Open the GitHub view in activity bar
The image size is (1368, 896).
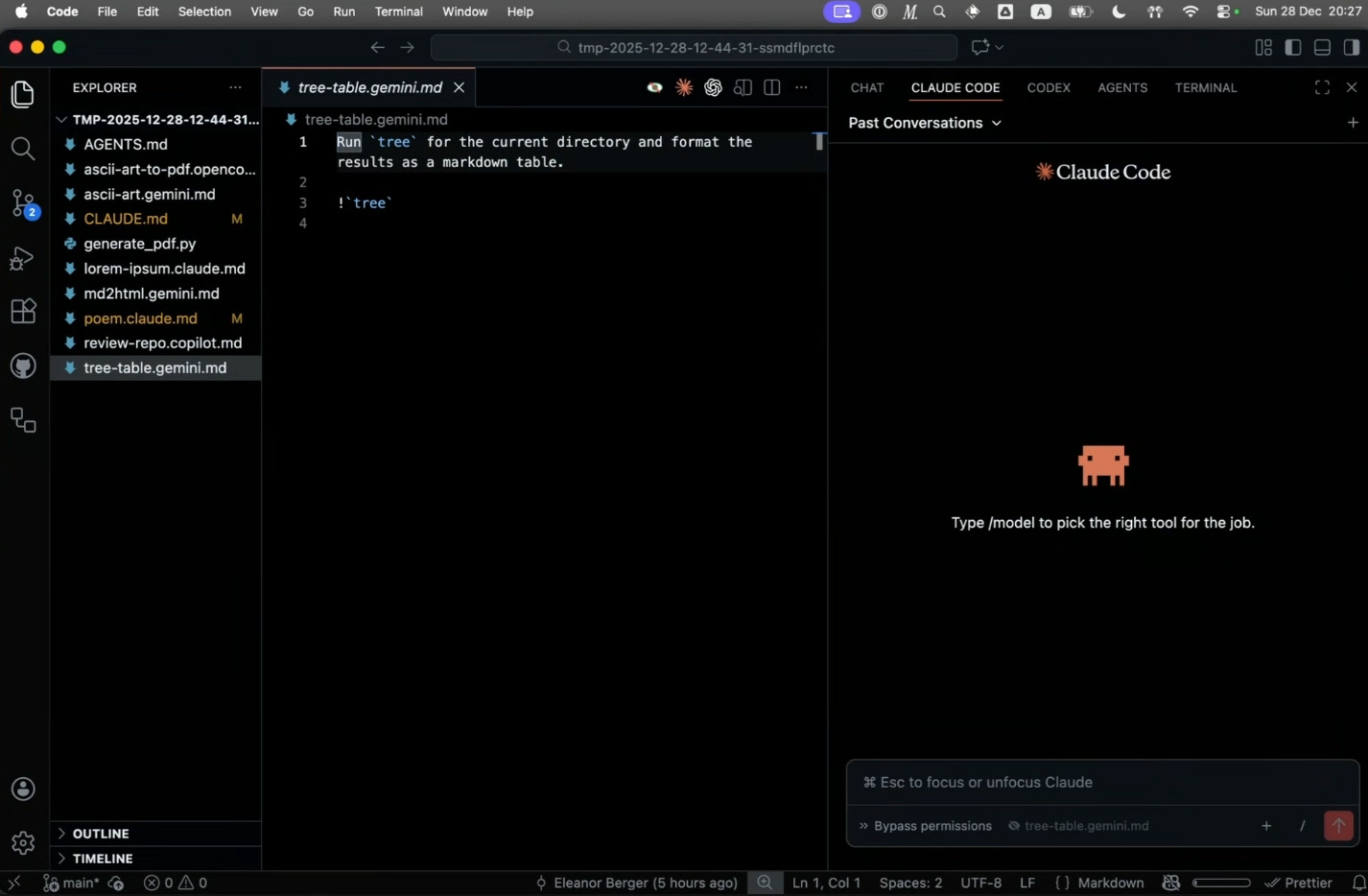[23, 365]
